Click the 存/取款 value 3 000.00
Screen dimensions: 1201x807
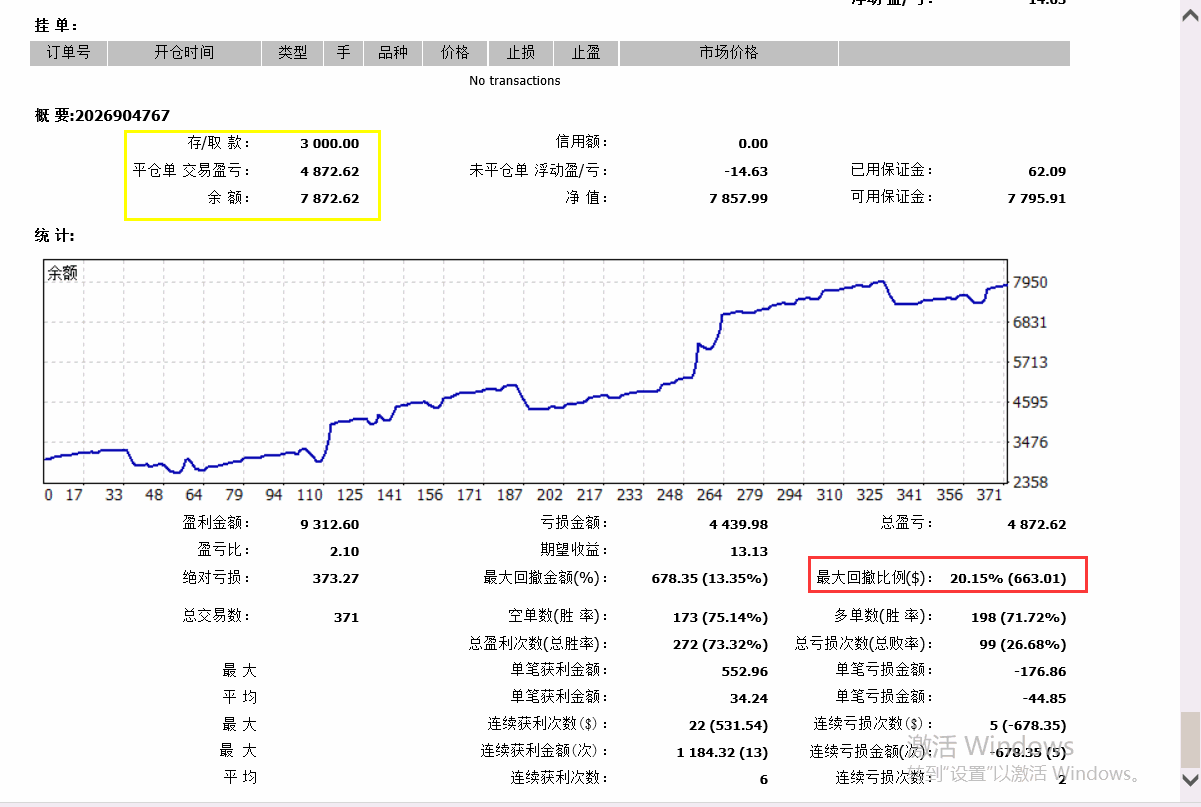point(329,144)
